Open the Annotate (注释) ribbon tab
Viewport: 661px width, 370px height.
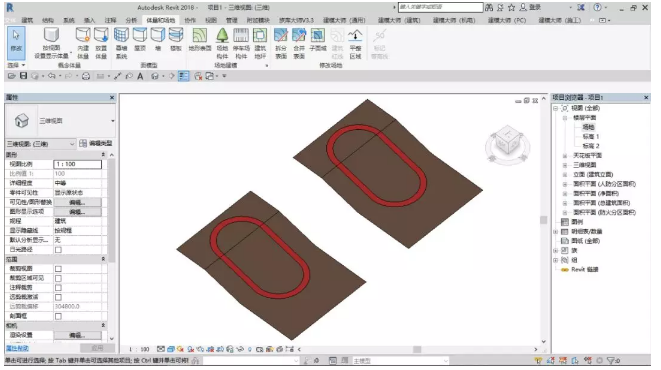coord(110,20)
